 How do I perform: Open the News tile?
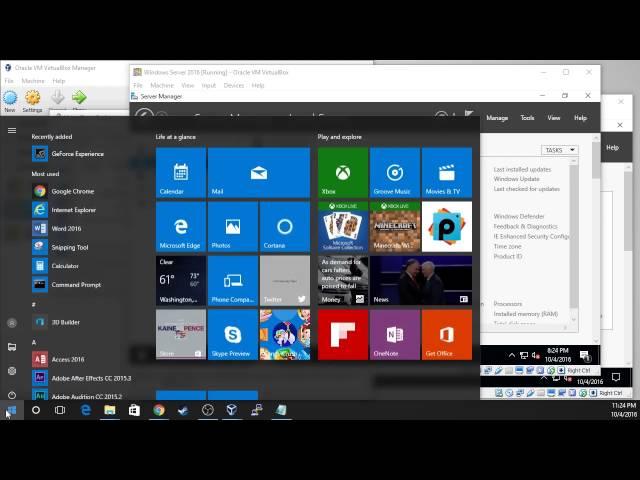(x=421, y=280)
